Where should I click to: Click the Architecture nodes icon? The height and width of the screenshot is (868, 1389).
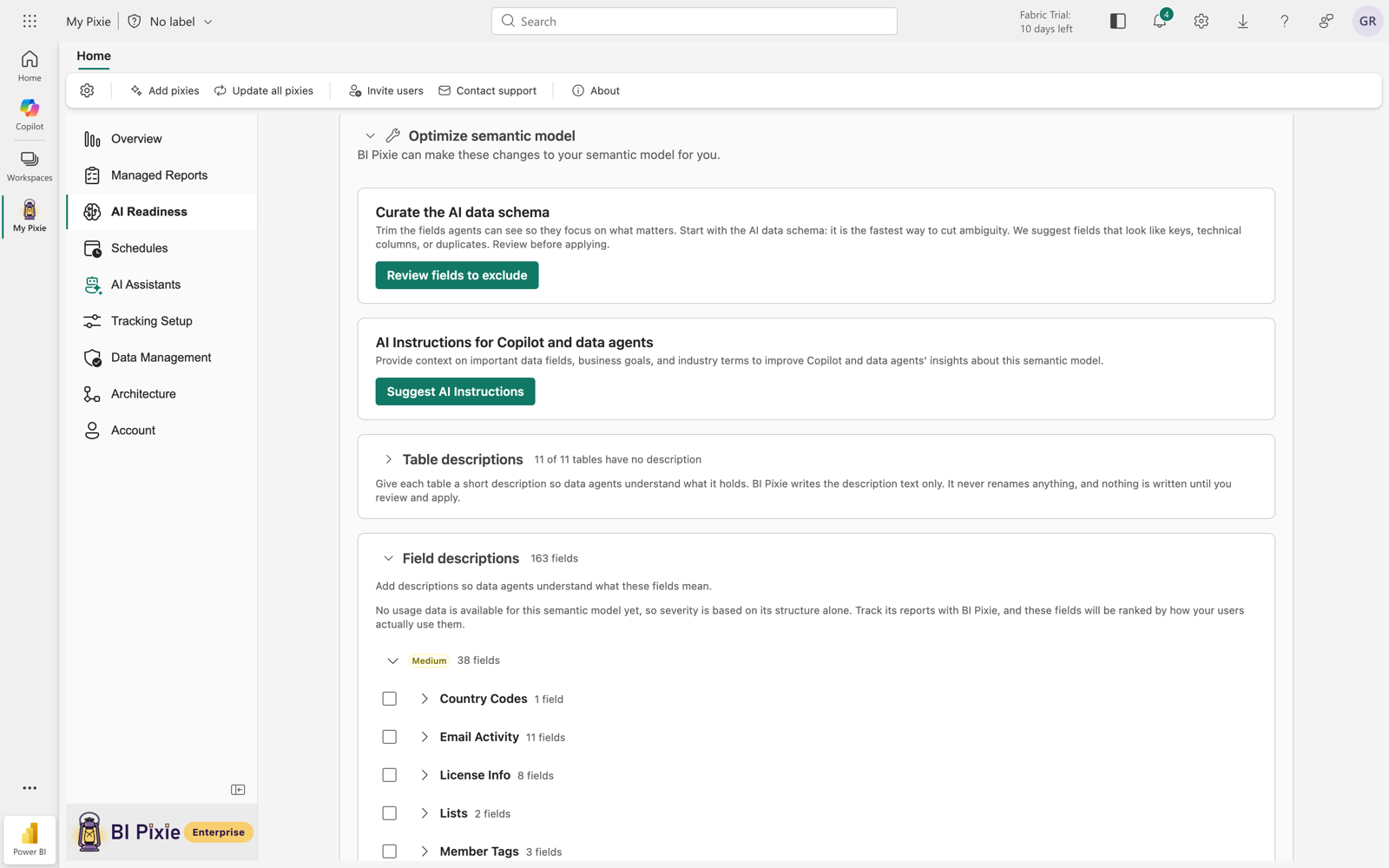(92, 394)
